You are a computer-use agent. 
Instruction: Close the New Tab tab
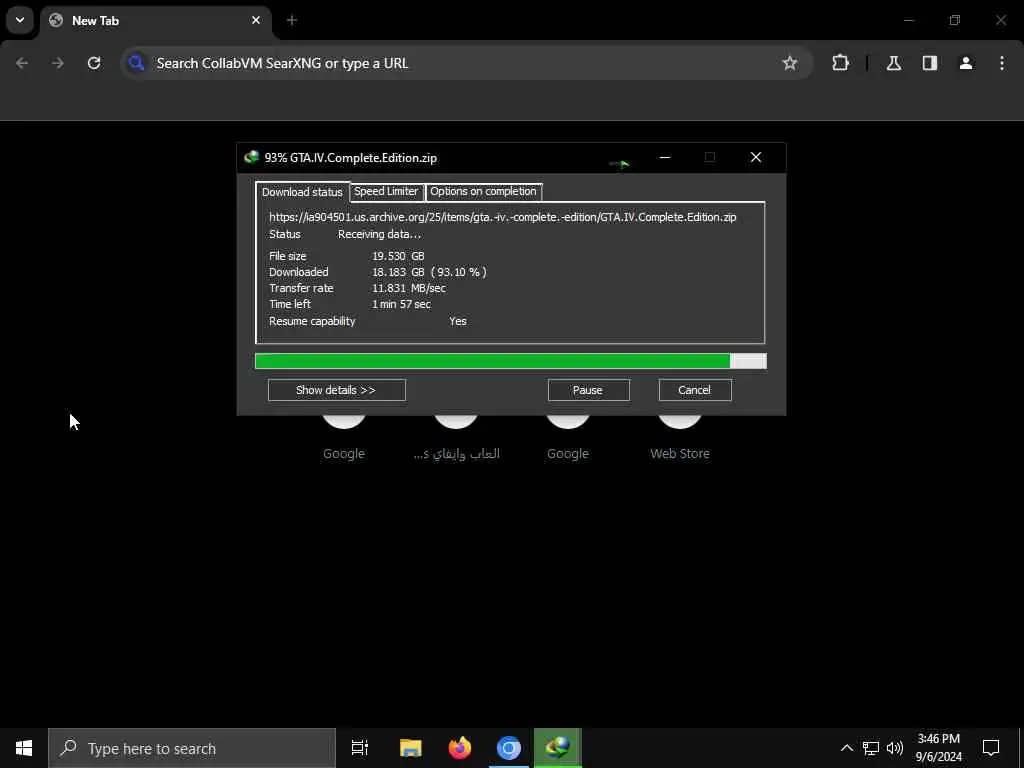256,20
